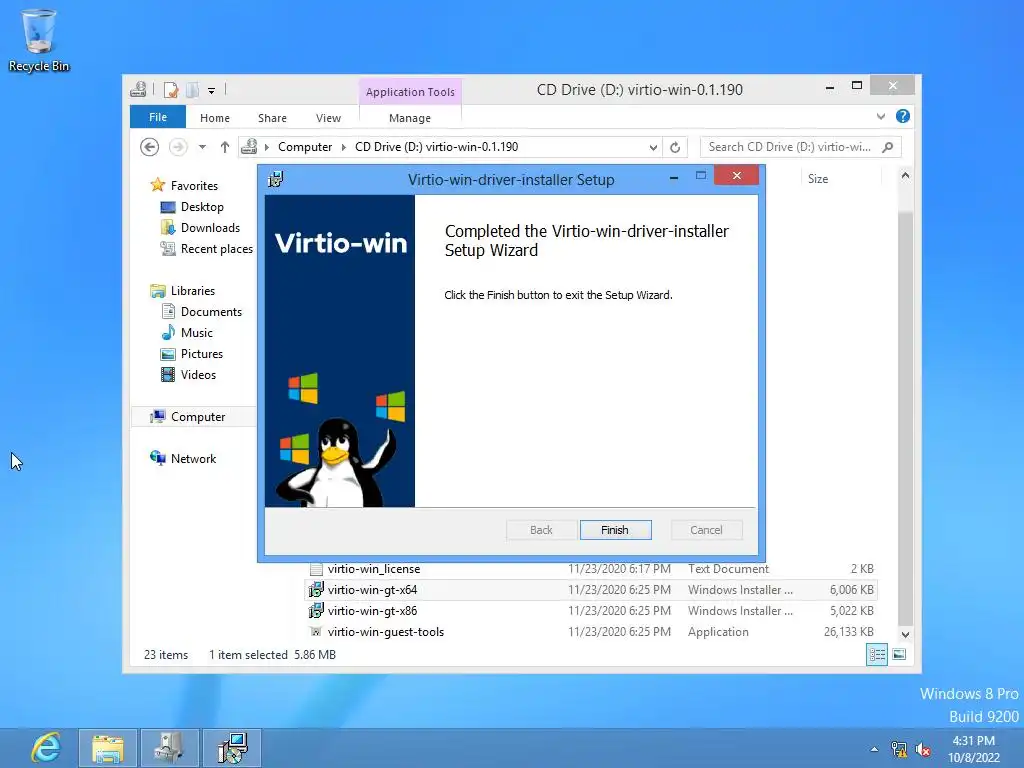The height and width of the screenshot is (768, 1024).
Task: Refresh the CD Drive folder view
Action: click(x=675, y=147)
